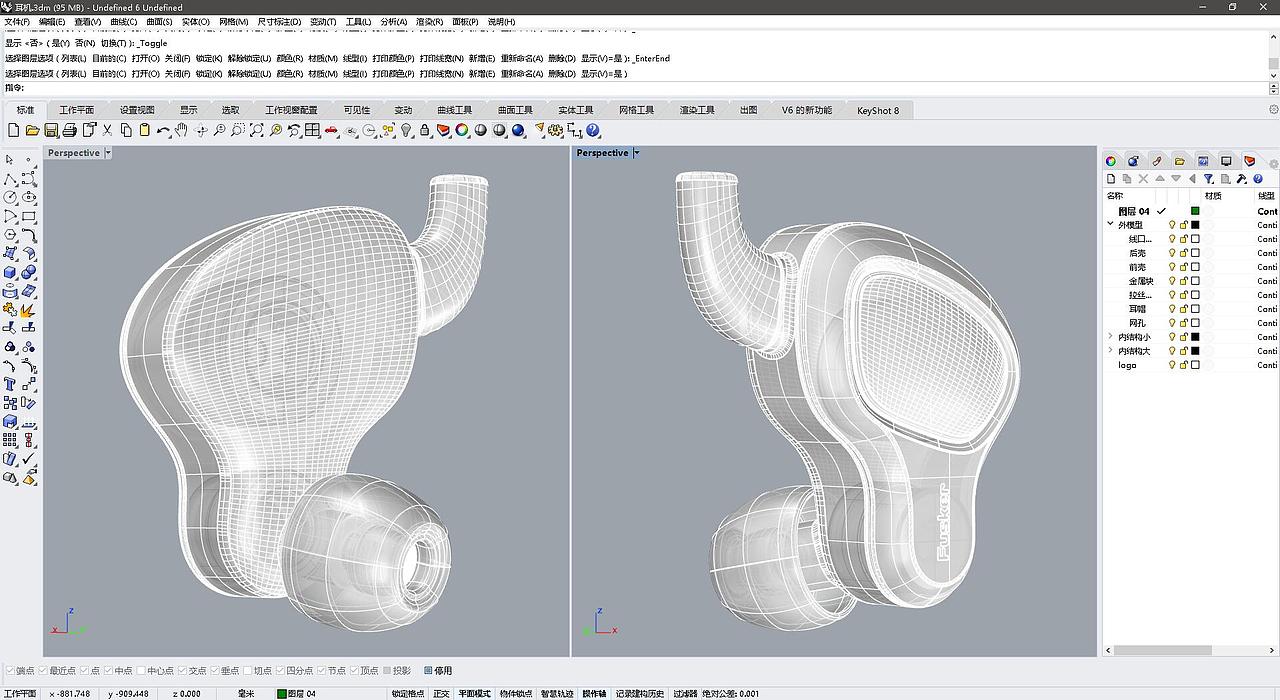1280x700 pixels.
Task: Click 记录建构历史 in the status bar
Action: click(x=640, y=693)
